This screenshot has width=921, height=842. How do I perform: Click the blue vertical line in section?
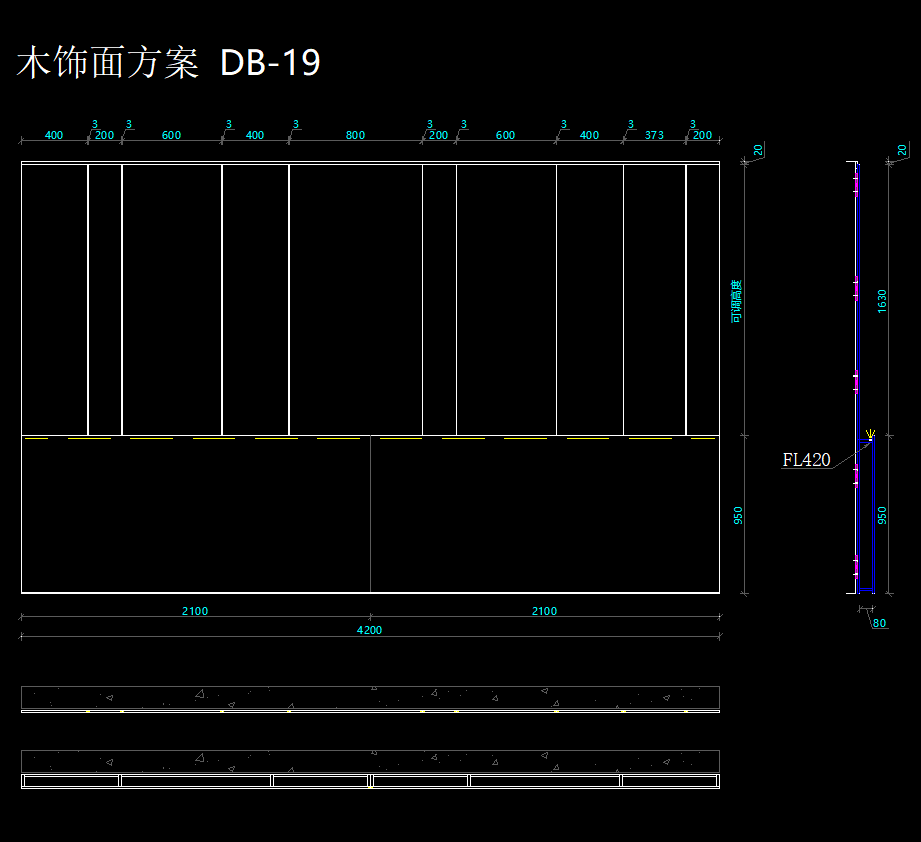tap(874, 515)
